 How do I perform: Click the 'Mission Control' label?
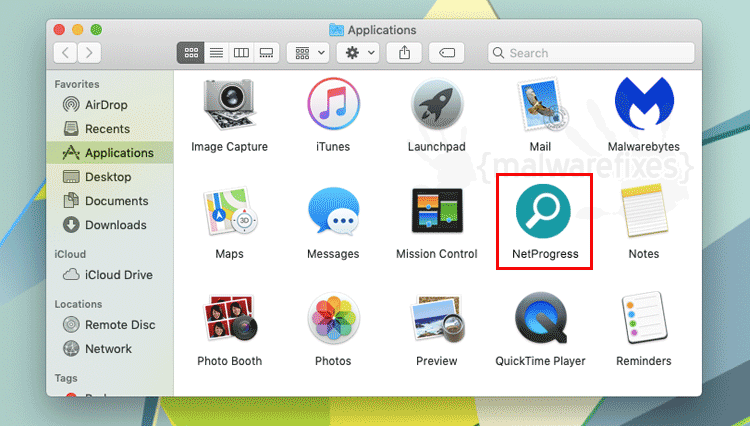point(437,254)
